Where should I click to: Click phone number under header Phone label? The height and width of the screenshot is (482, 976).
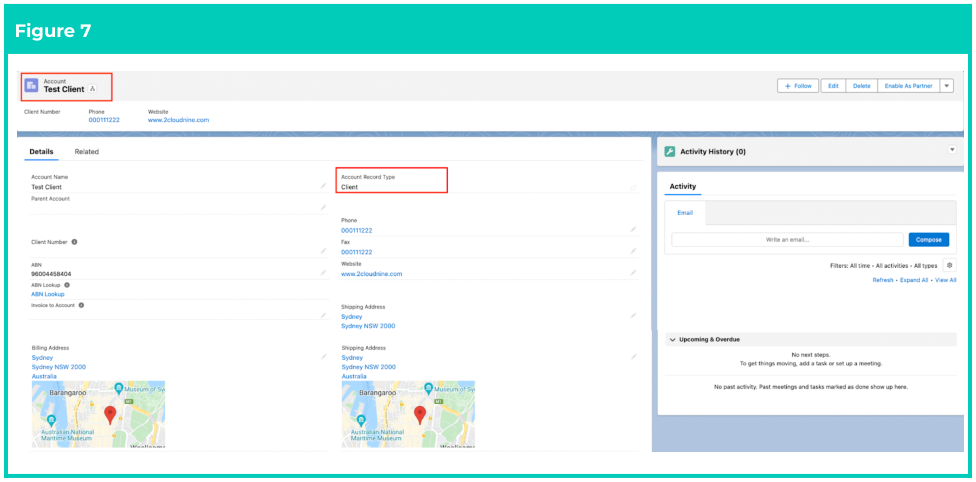(104, 120)
